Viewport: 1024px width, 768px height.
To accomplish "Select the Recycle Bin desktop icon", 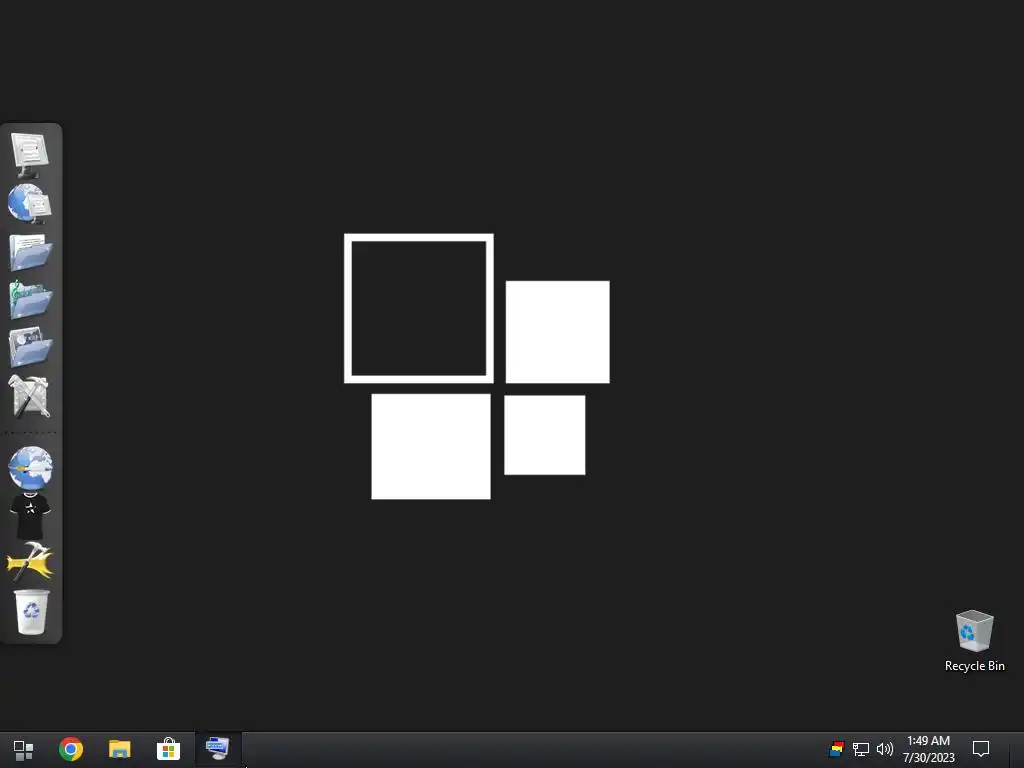I will click(974, 641).
